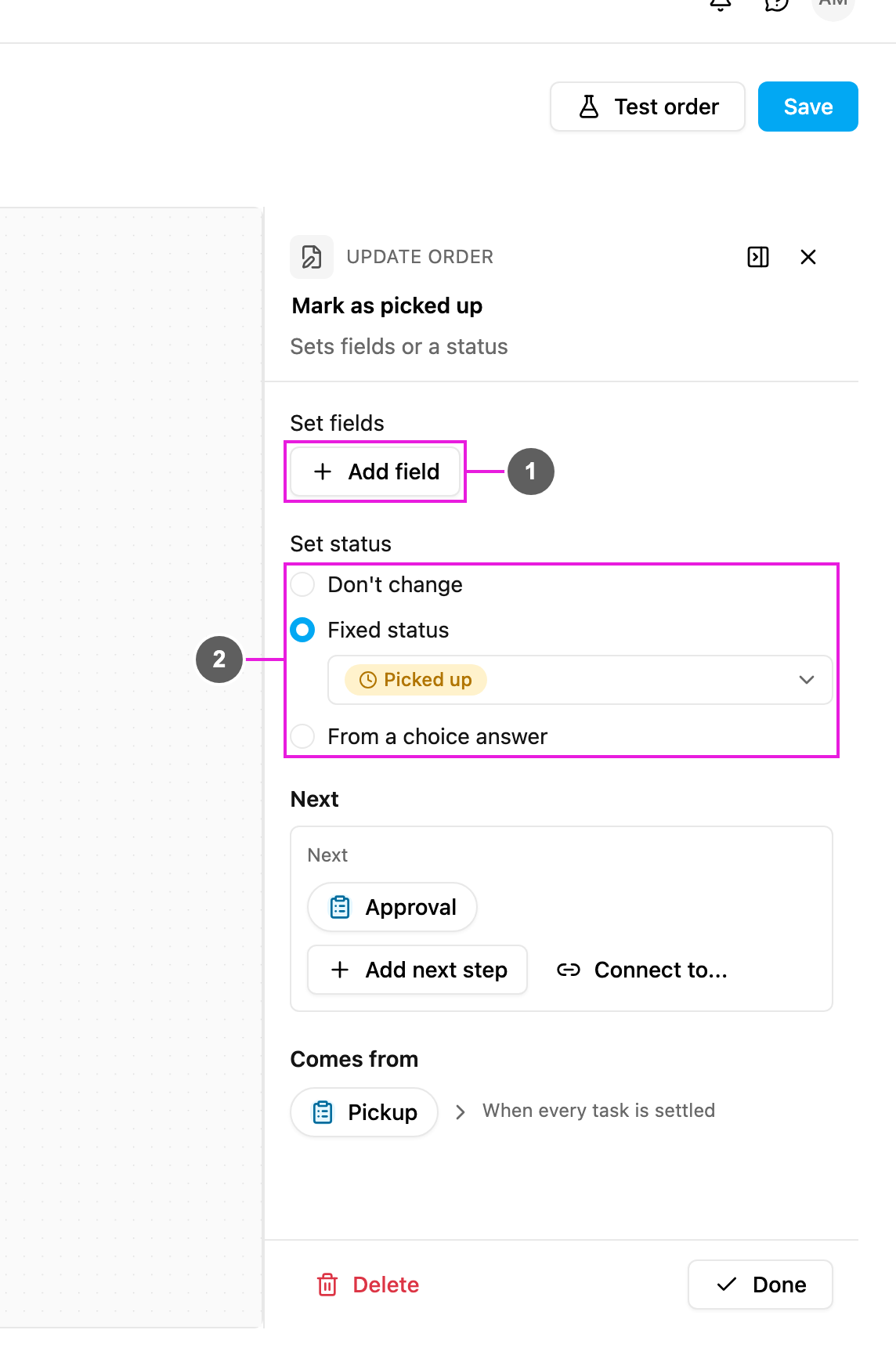This screenshot has height=1366, width=896.
Task: Open the Picked up status dropdown
Action: pyautogui.click(x=580, y=680)
